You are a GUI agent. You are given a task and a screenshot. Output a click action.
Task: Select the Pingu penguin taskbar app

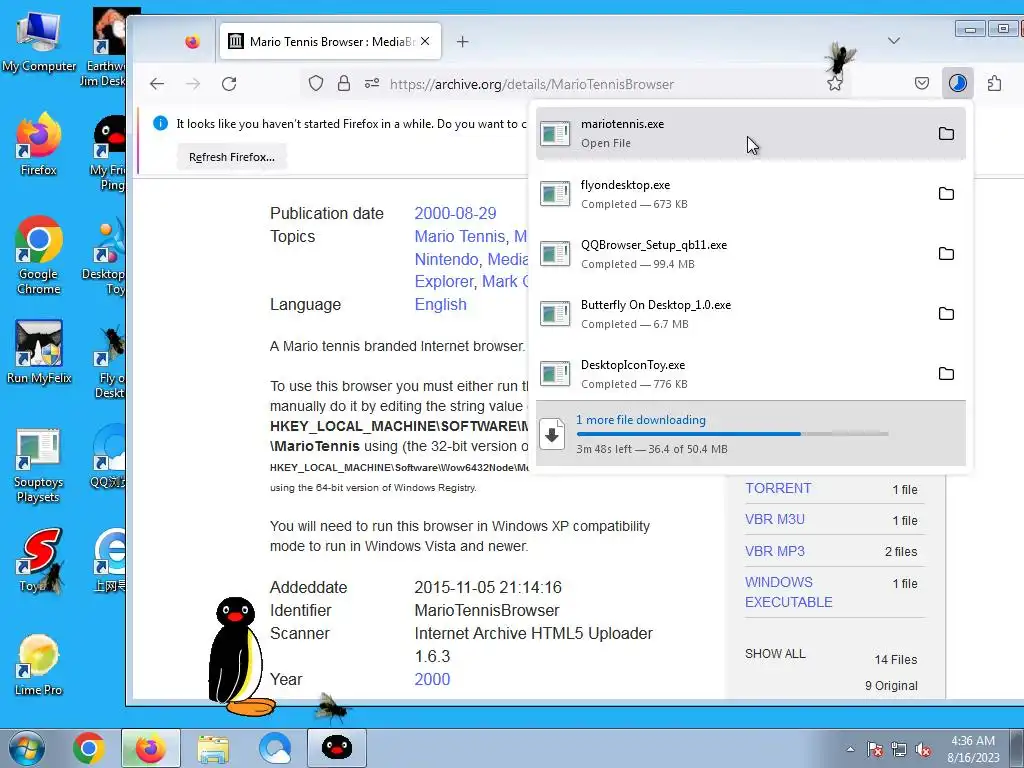[337, 748]
